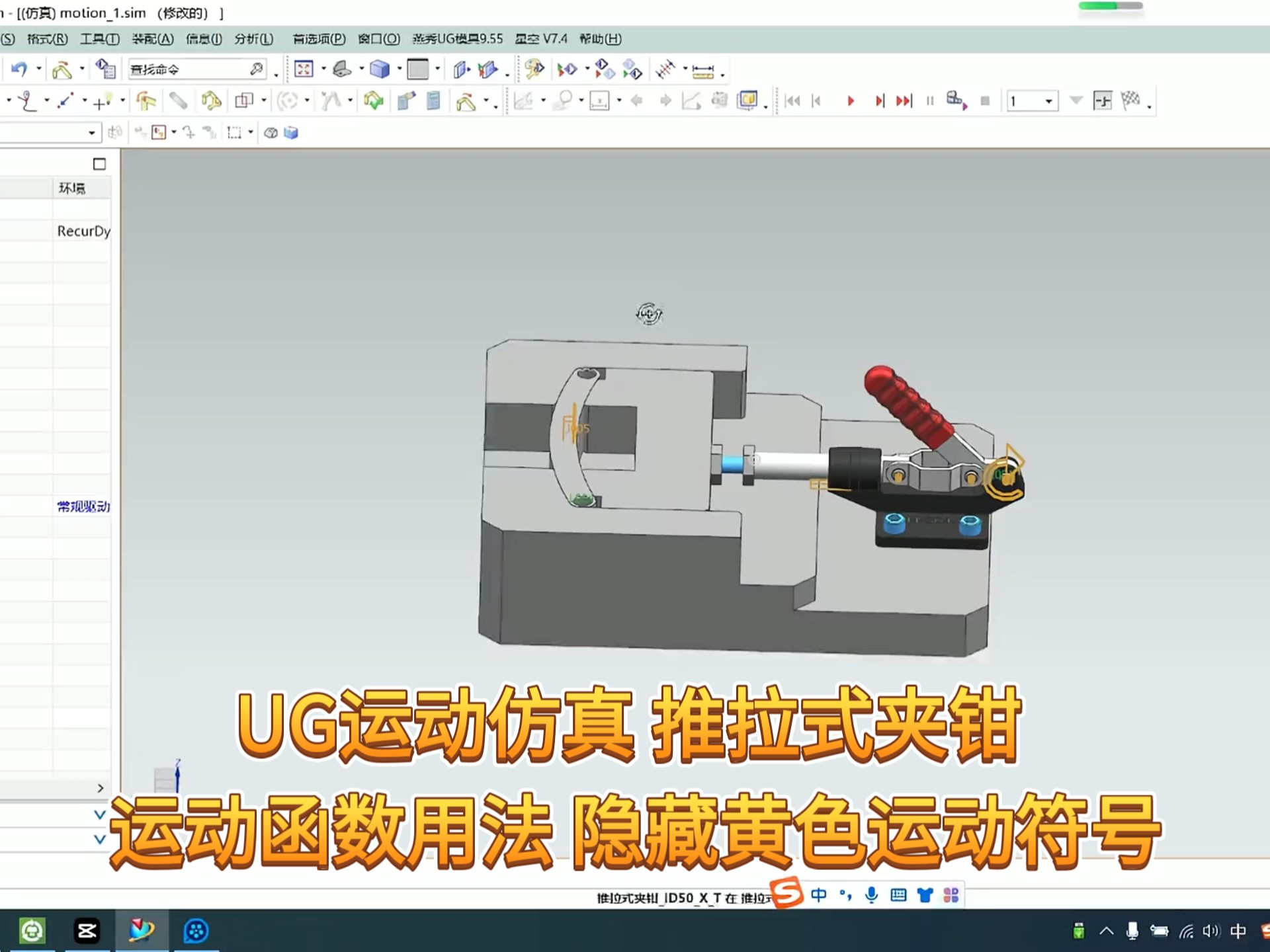Open the fit view tool
Viewport: 1270px width, 952px height.
coord(304,69)
